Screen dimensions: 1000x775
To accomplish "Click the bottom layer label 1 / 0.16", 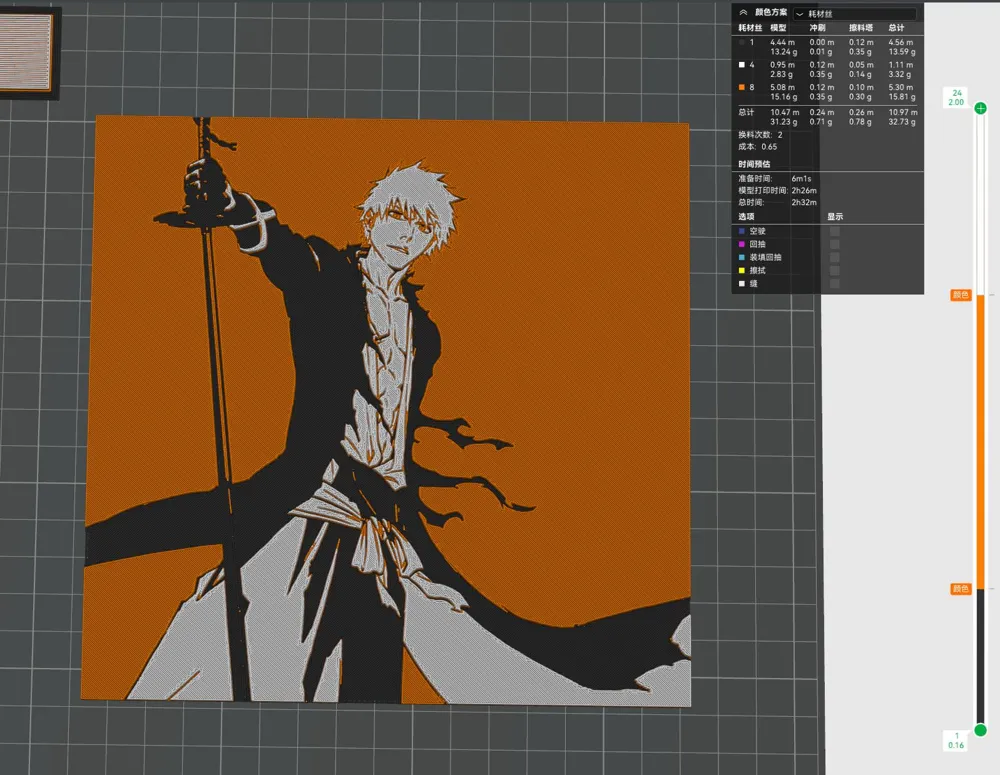I will pos(956,741).
